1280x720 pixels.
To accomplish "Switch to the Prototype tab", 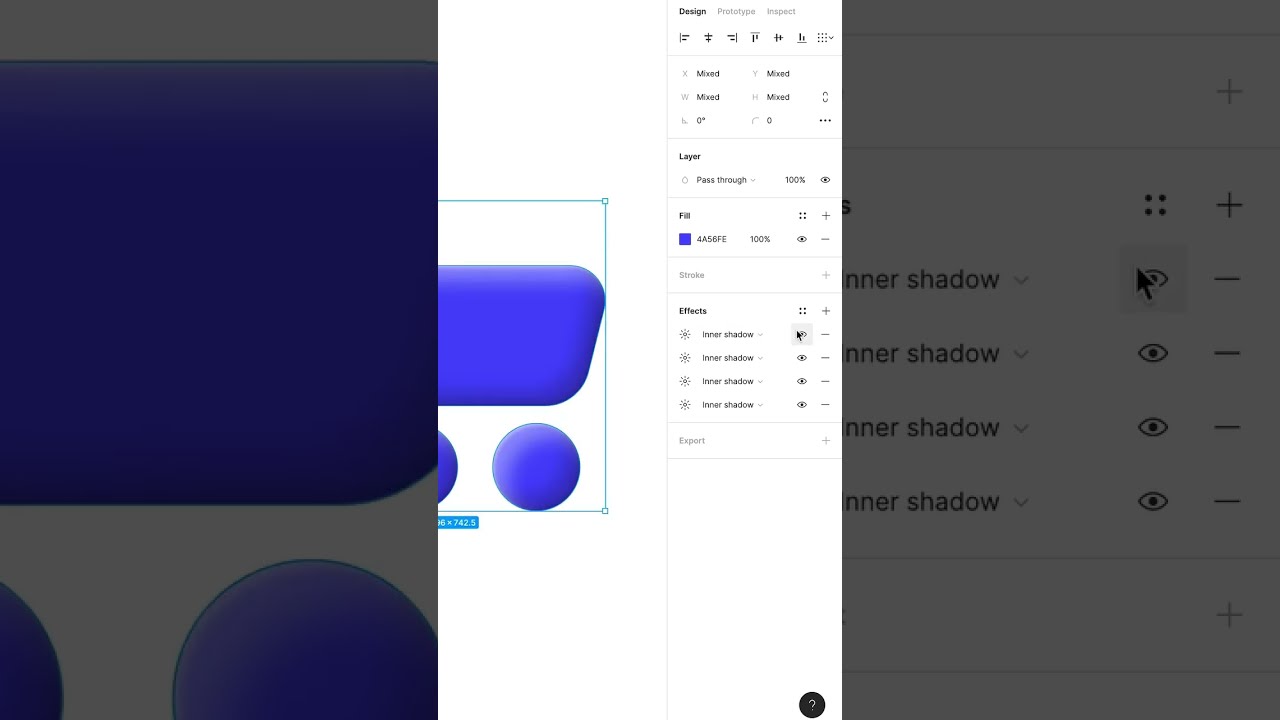I will (x=736, y=12).
